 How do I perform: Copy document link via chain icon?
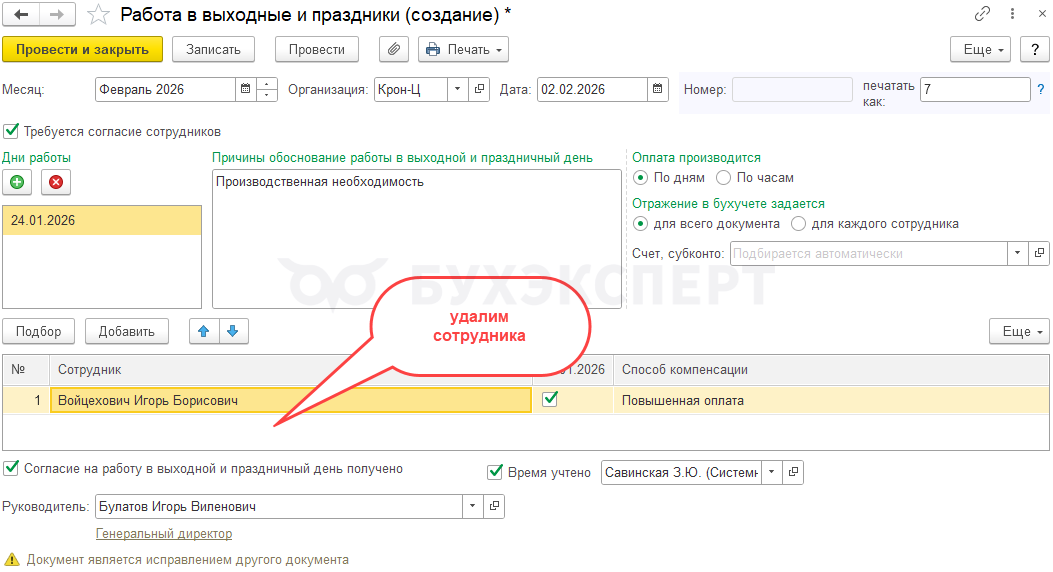click(982, 13)
